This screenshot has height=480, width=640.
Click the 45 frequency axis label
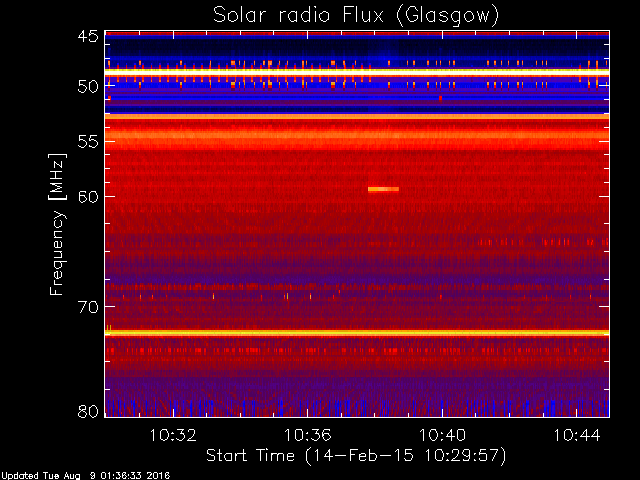point(88,36)
